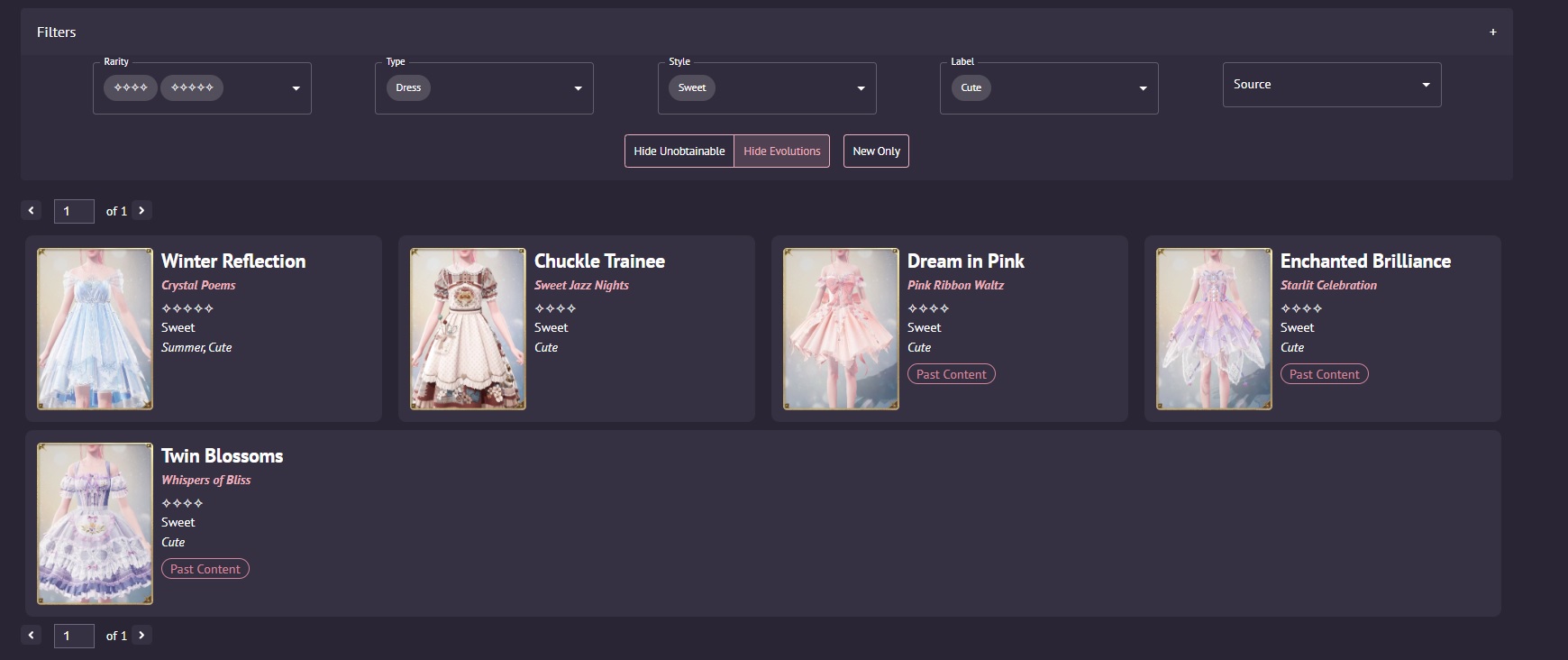Viewport: 1568px width, 660px height.
Task: Open the Whispers of Bliss outfit link
Action: tap(205, 481)
